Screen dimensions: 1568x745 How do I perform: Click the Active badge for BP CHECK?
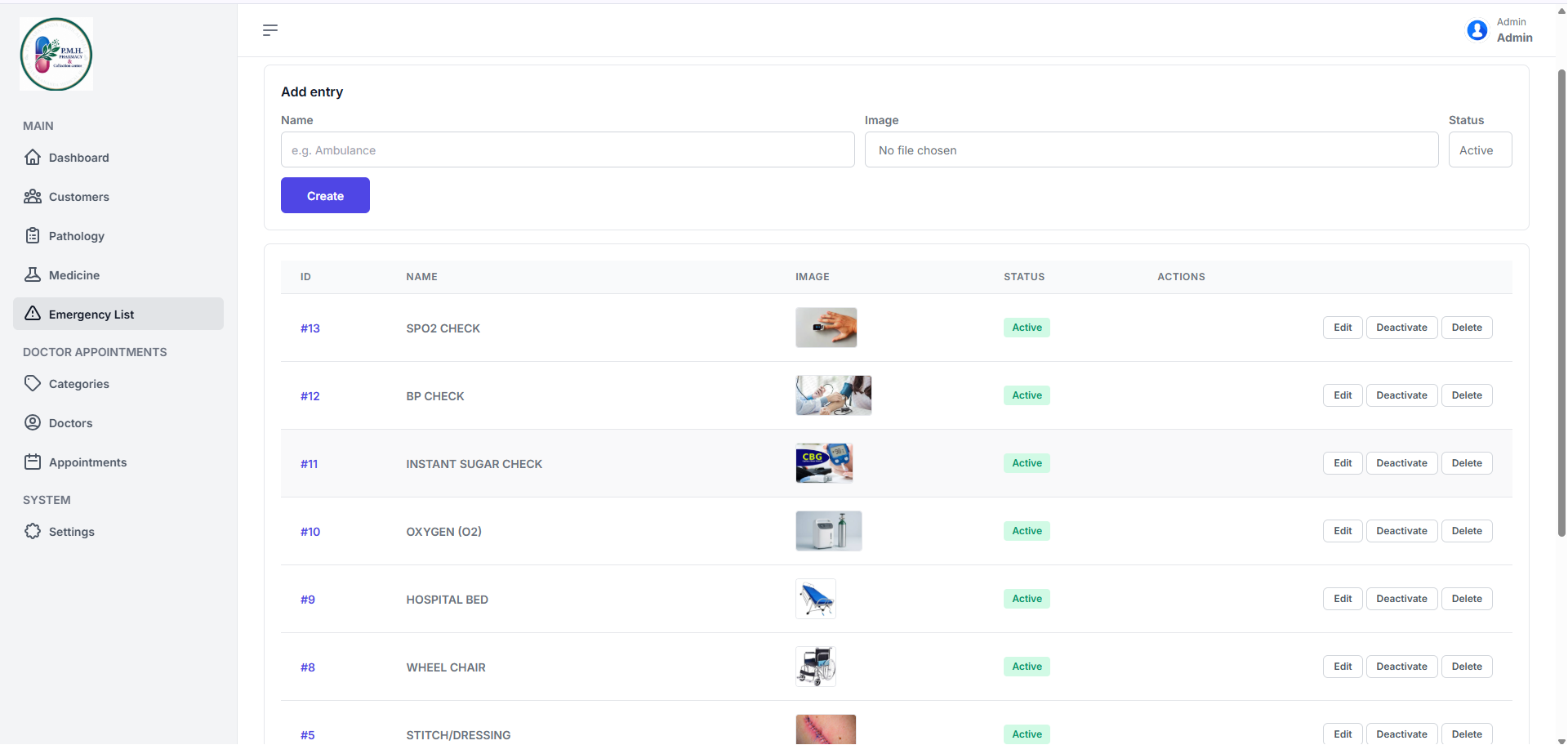[x=1027, y=395]
